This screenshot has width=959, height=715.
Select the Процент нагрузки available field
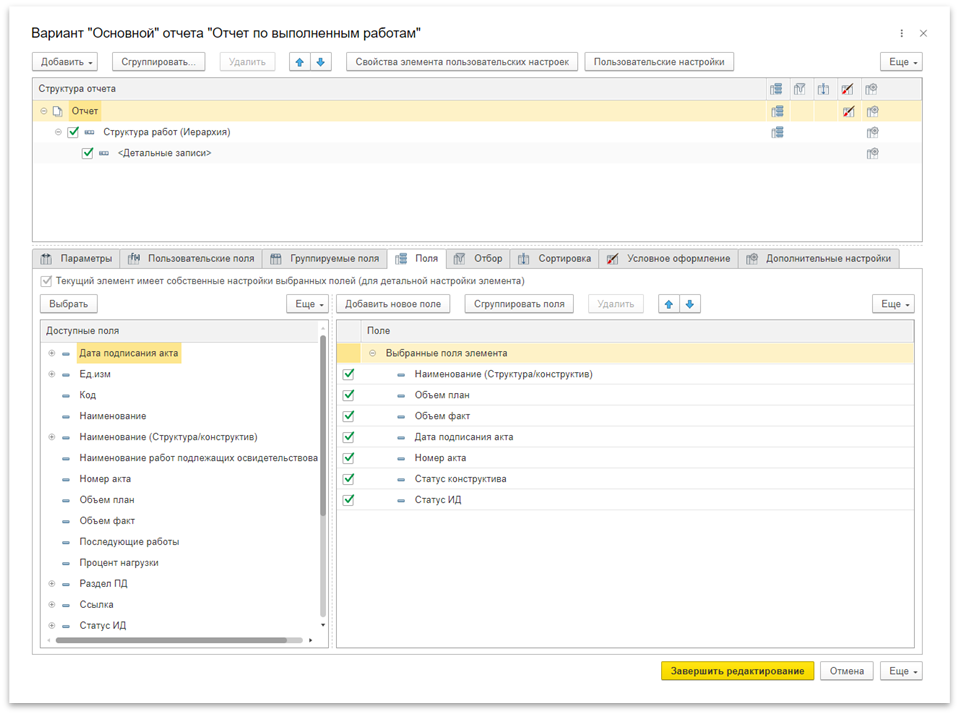[119, 563]
